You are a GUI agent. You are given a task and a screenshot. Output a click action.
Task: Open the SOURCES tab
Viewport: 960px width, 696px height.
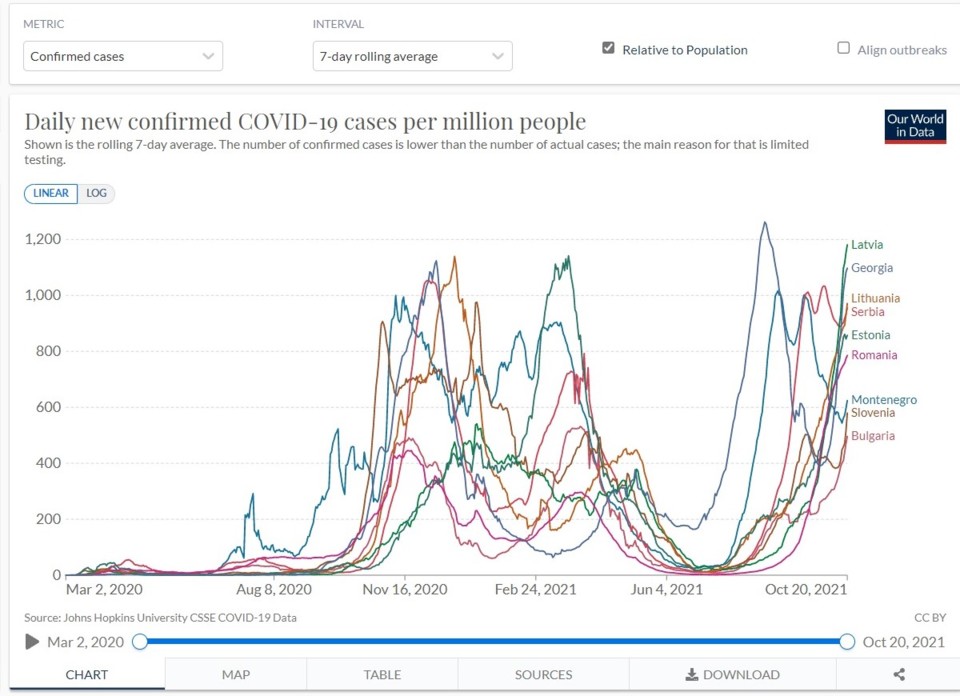pos(543,675)
